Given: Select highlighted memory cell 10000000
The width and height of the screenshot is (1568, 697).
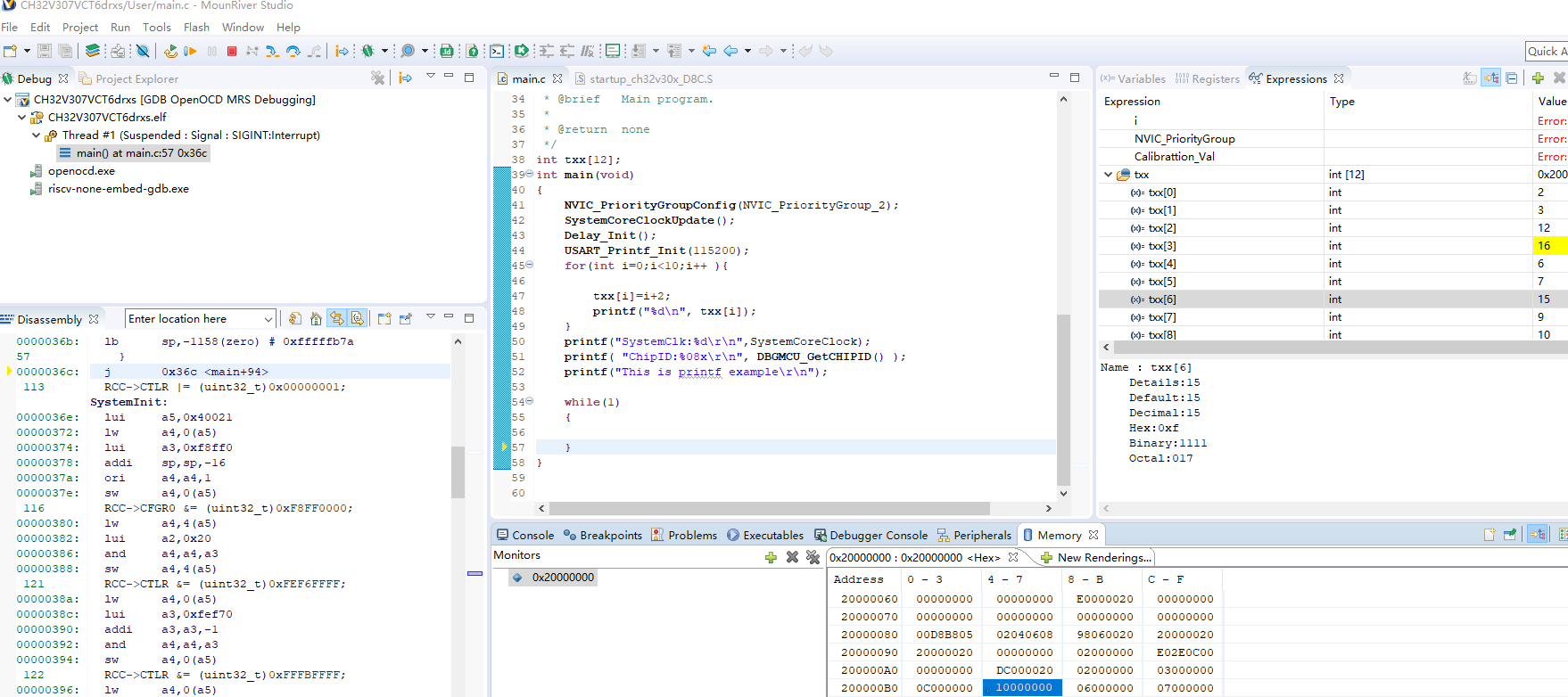Looking at the screenshot, I should pos(1023,687).
